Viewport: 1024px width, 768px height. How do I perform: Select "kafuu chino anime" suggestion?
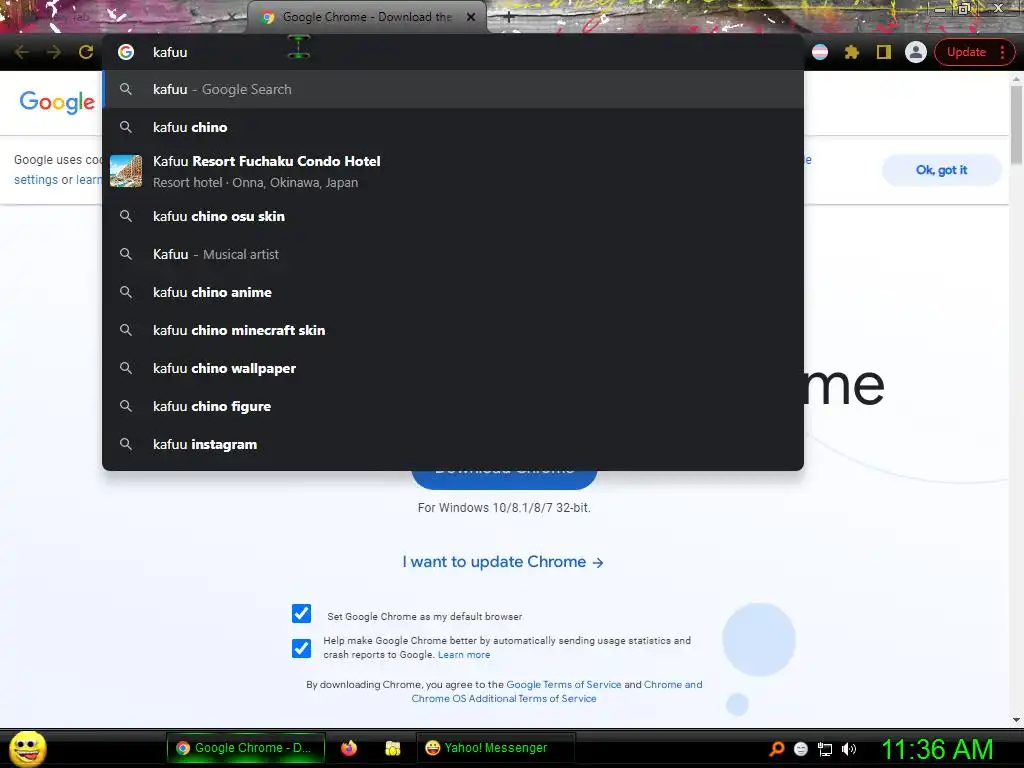tap(453, 292)
